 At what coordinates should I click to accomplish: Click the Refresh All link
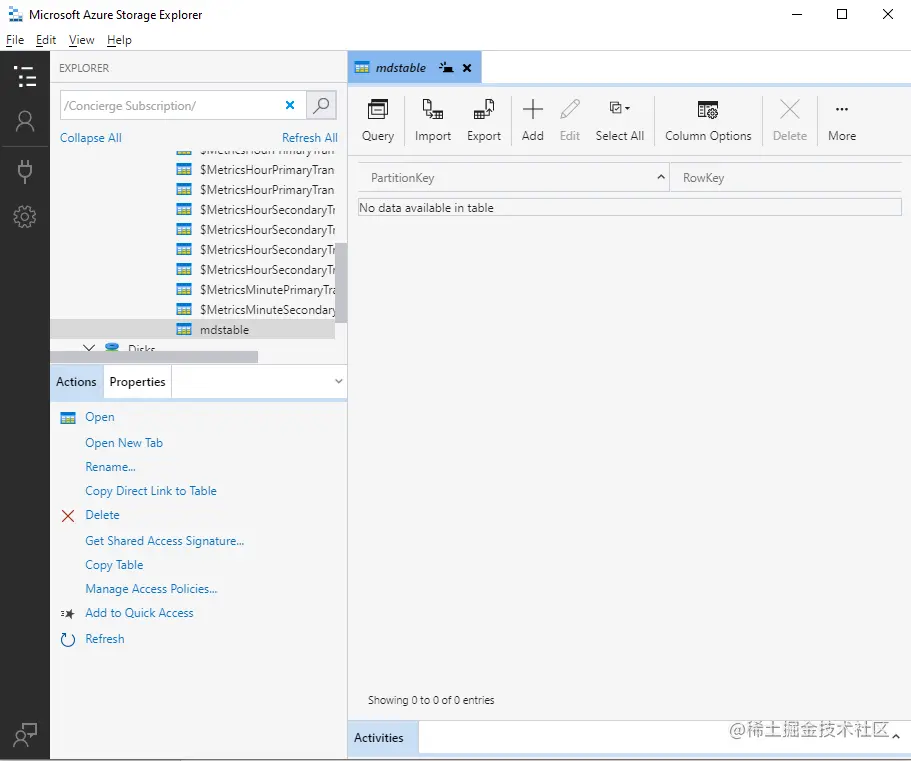(x=310, y=137)
